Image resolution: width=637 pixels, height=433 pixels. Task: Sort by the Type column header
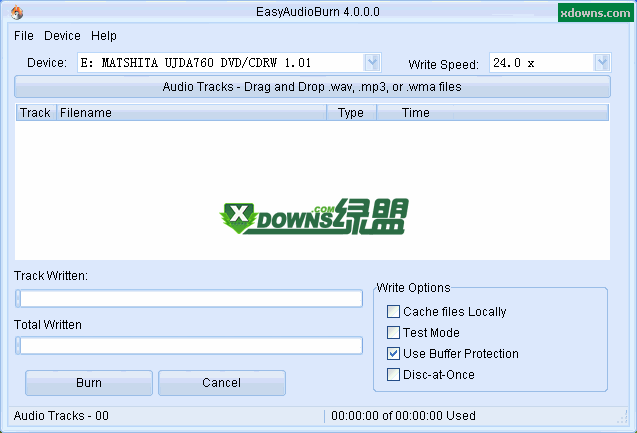tap(351, 113)
